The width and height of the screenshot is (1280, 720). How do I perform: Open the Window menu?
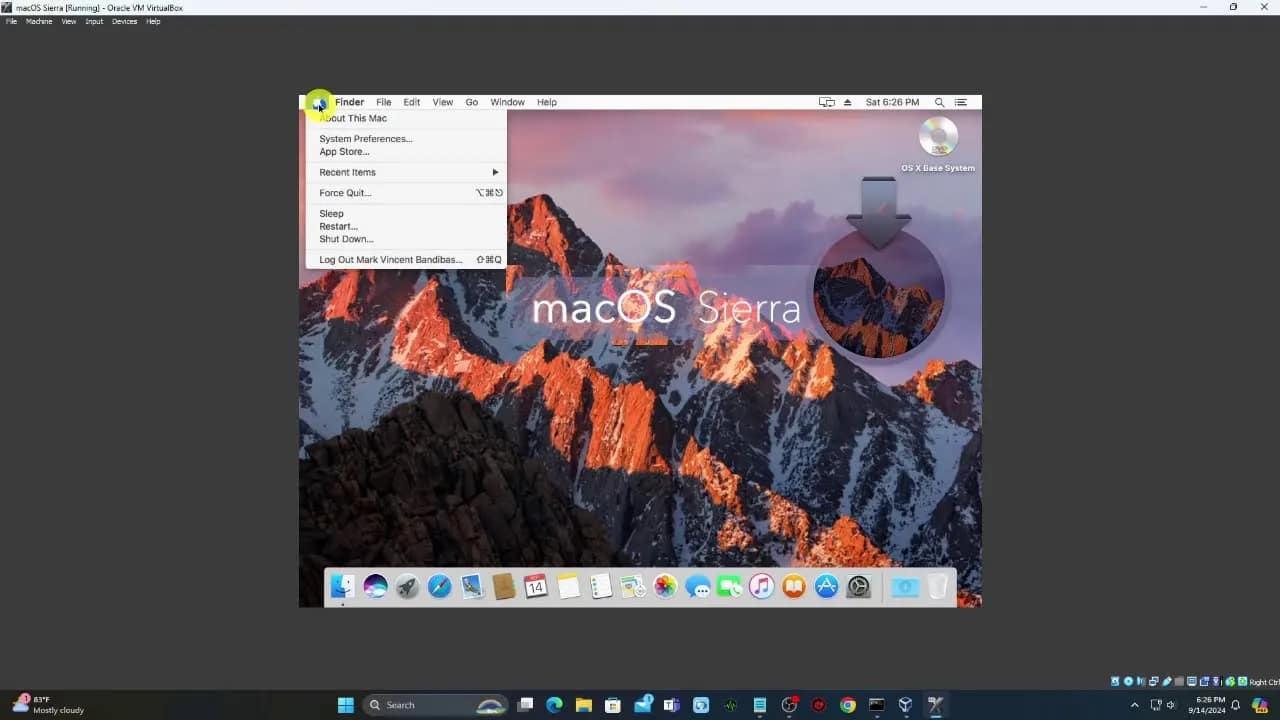pyautogui.click(x=507, y=102)
